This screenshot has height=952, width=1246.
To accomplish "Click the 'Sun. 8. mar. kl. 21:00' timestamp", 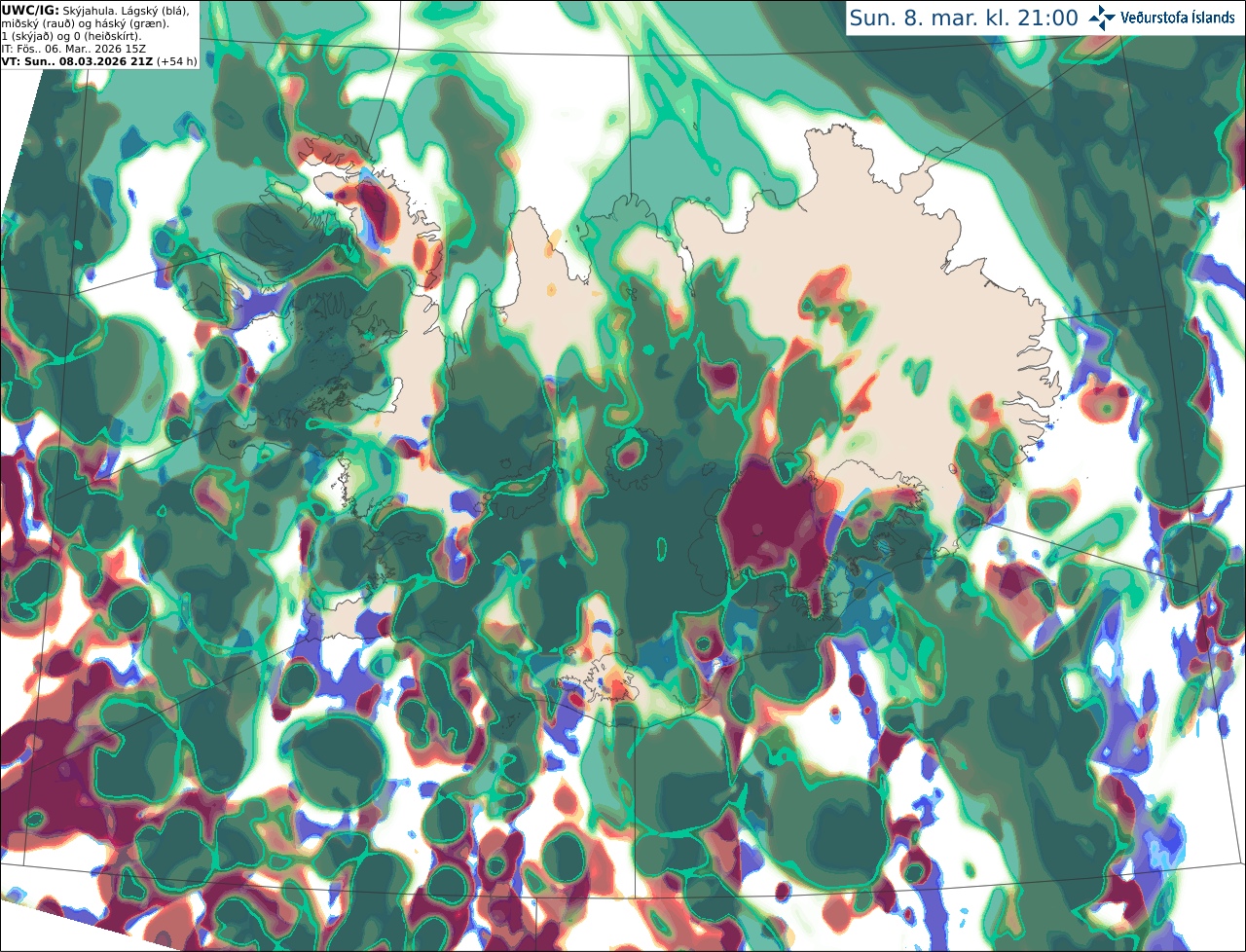I will (963, 18).
